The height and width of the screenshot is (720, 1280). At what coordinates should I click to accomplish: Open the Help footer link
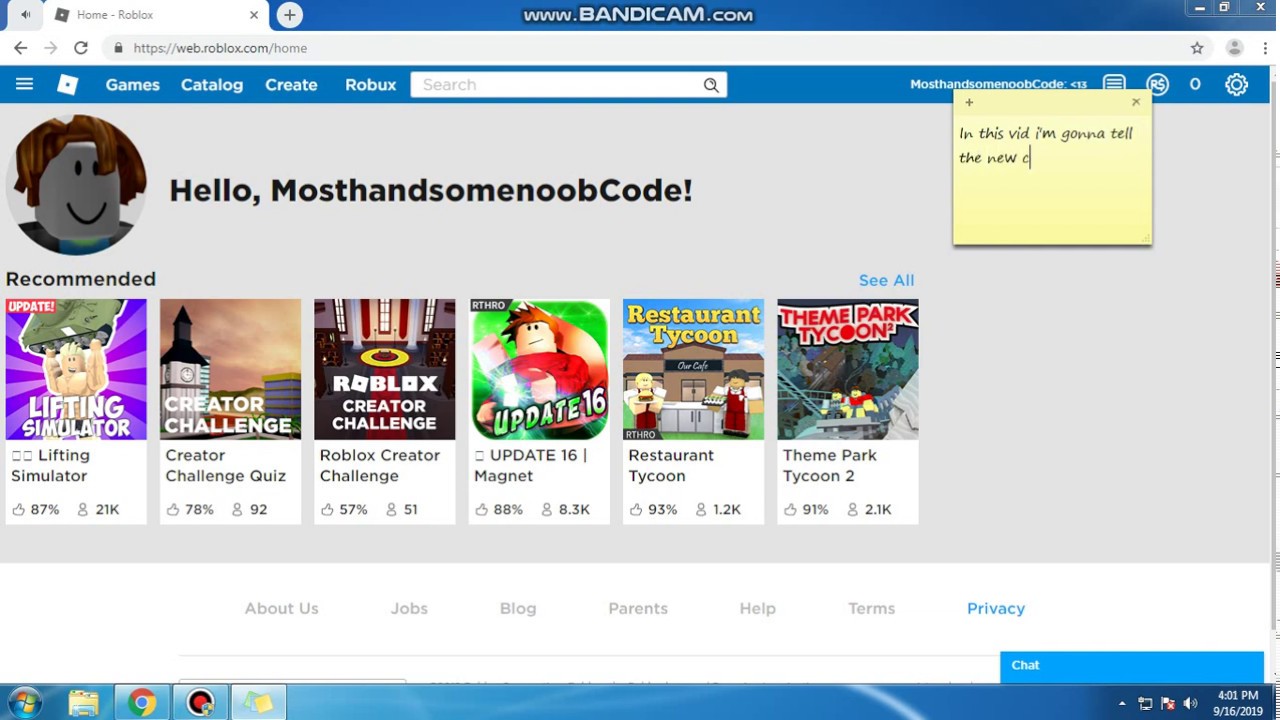click(x=757, y=608)
